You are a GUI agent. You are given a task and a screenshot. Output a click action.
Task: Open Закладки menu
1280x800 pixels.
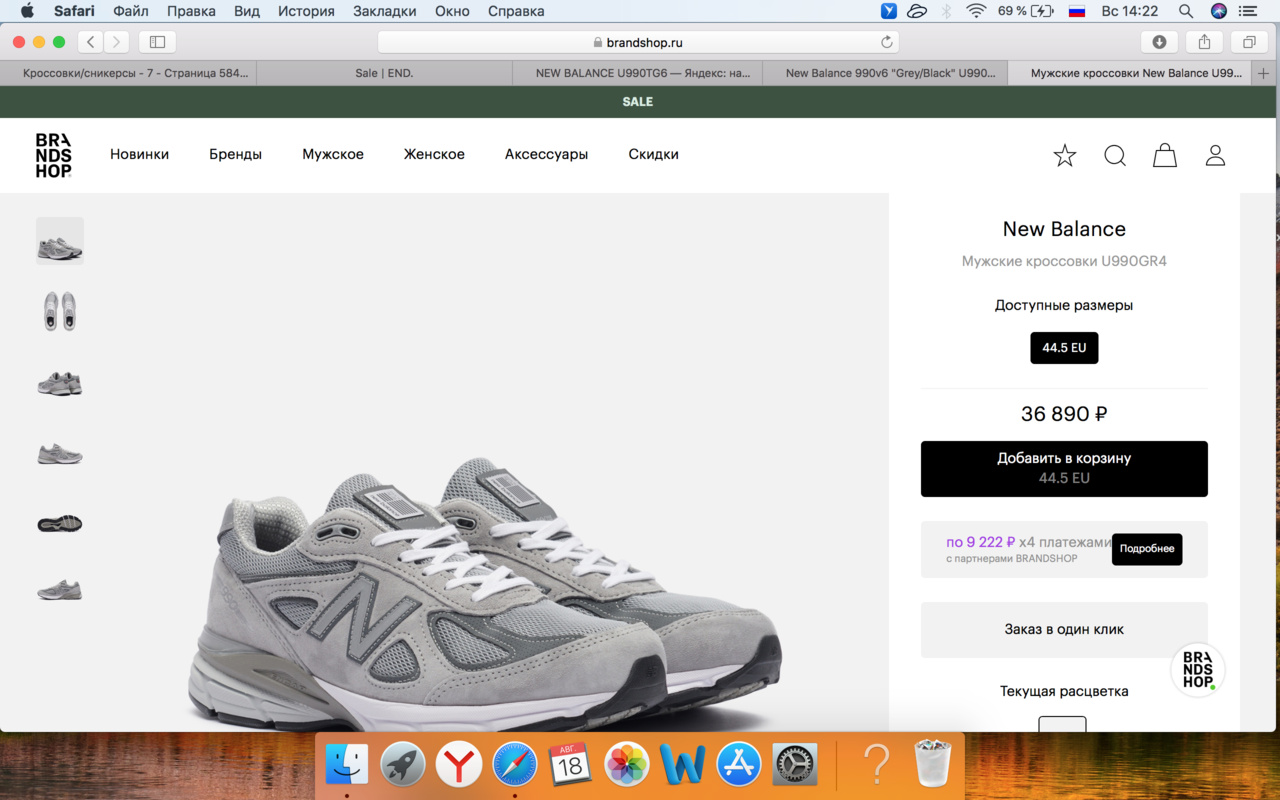(x=385, y=11)
